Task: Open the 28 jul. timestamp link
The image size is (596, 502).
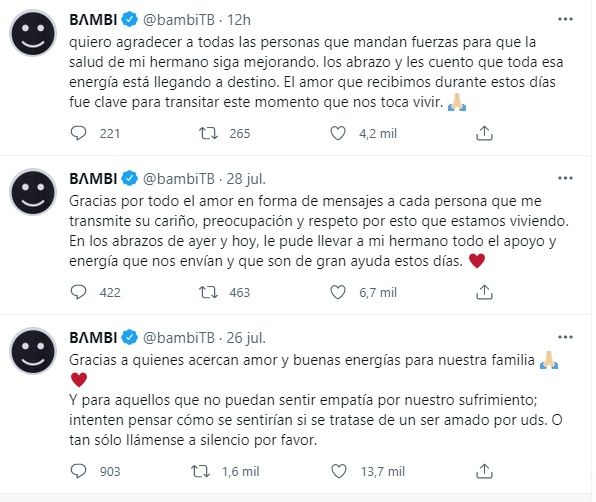Action: (246, 179)
